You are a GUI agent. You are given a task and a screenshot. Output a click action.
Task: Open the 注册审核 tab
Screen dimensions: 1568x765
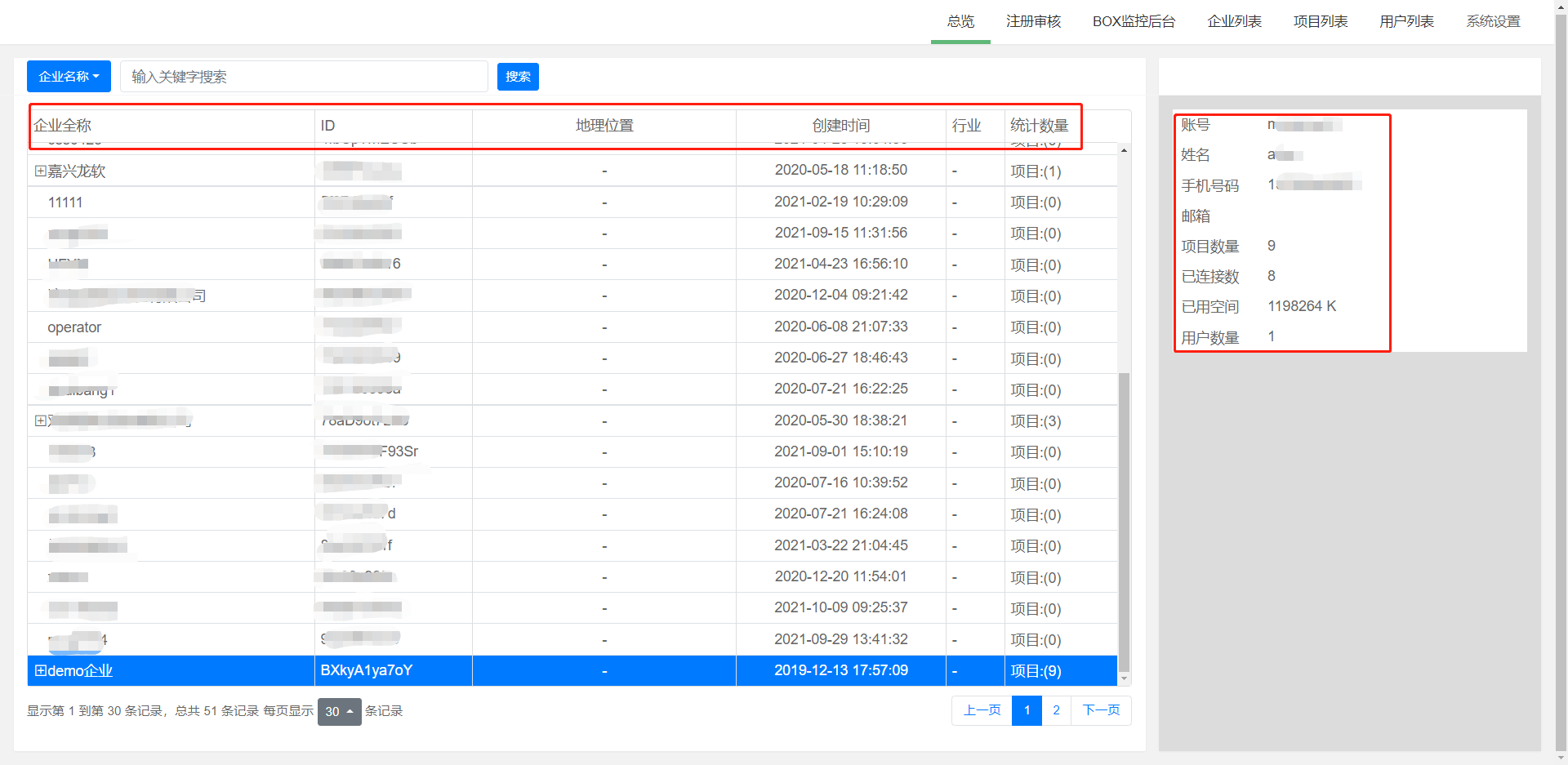1033,21
